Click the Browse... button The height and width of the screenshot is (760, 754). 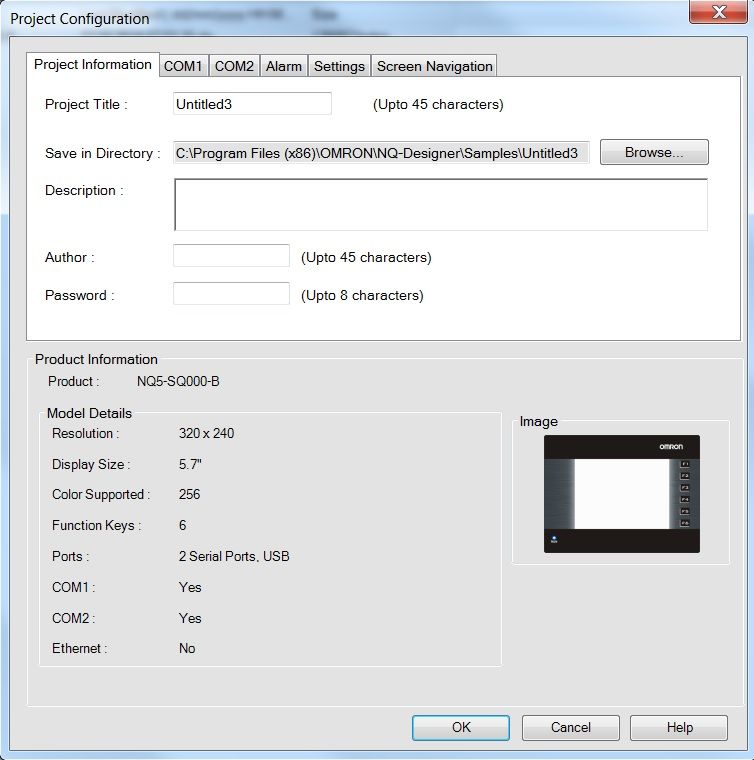[x=654, y=152]
